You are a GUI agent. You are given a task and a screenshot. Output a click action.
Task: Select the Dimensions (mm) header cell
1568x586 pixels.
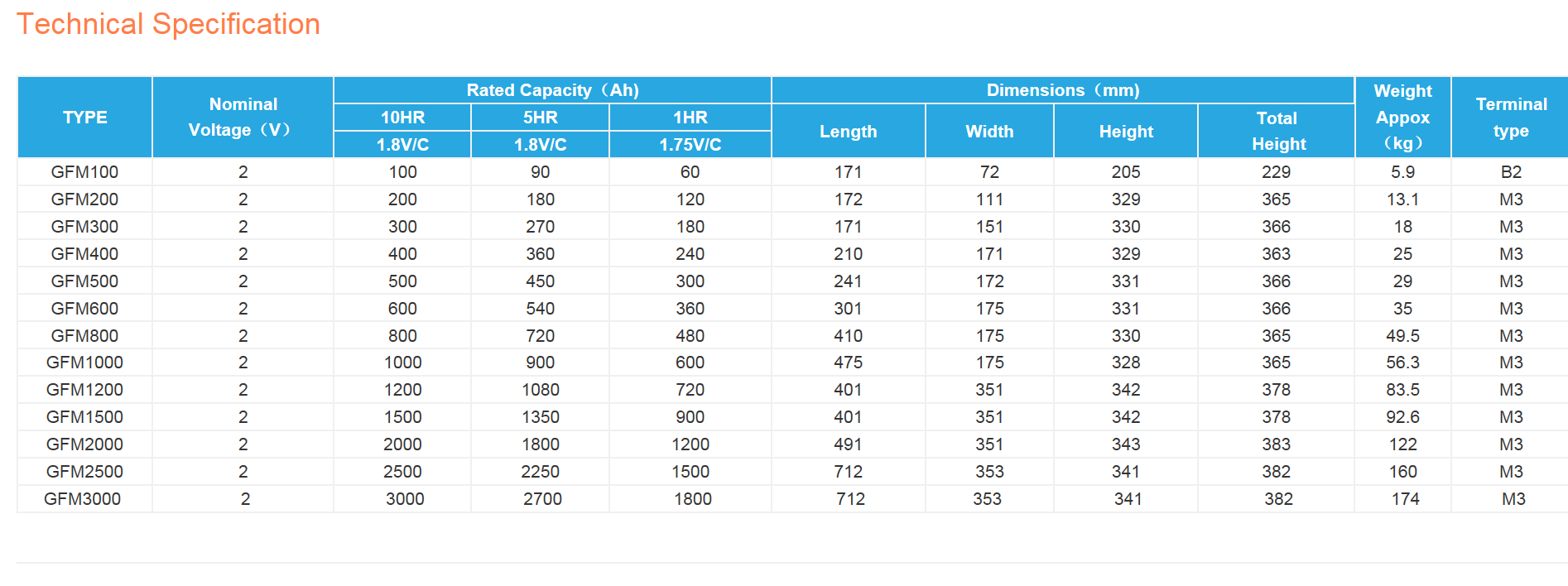[x=1062, y=90]
